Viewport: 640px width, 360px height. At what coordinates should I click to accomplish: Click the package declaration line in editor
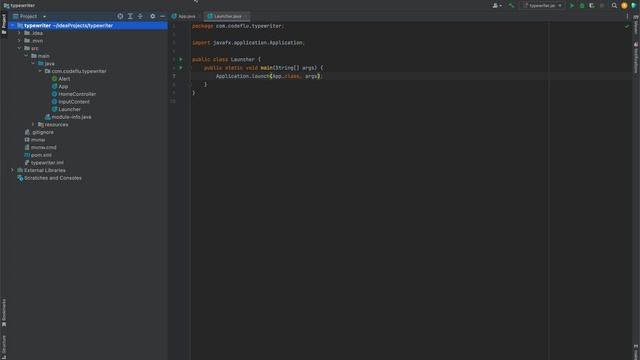pyautogui.click(x=237, y=26)
